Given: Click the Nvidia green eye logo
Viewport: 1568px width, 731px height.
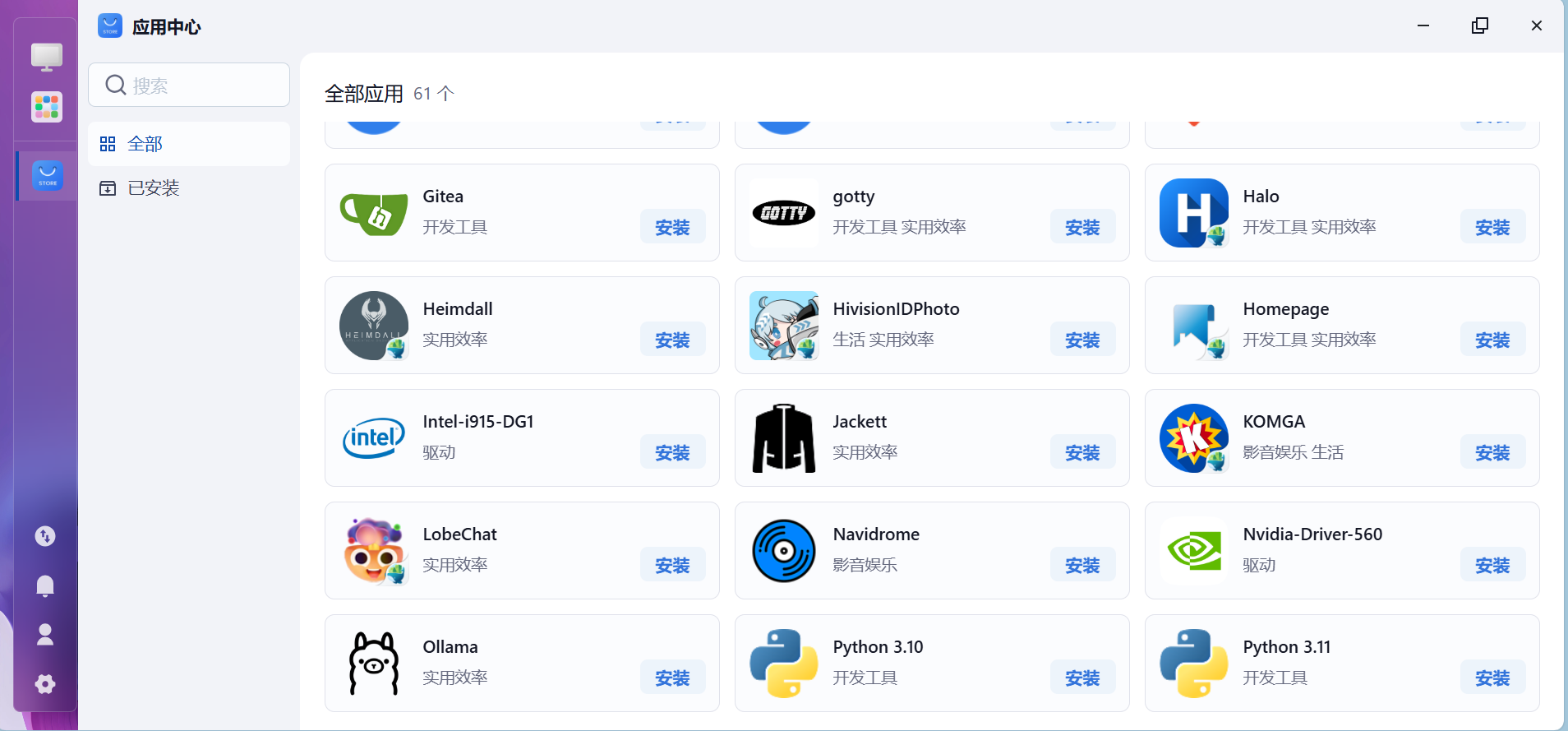Looking at the screenshot, I should point(1194,551).
